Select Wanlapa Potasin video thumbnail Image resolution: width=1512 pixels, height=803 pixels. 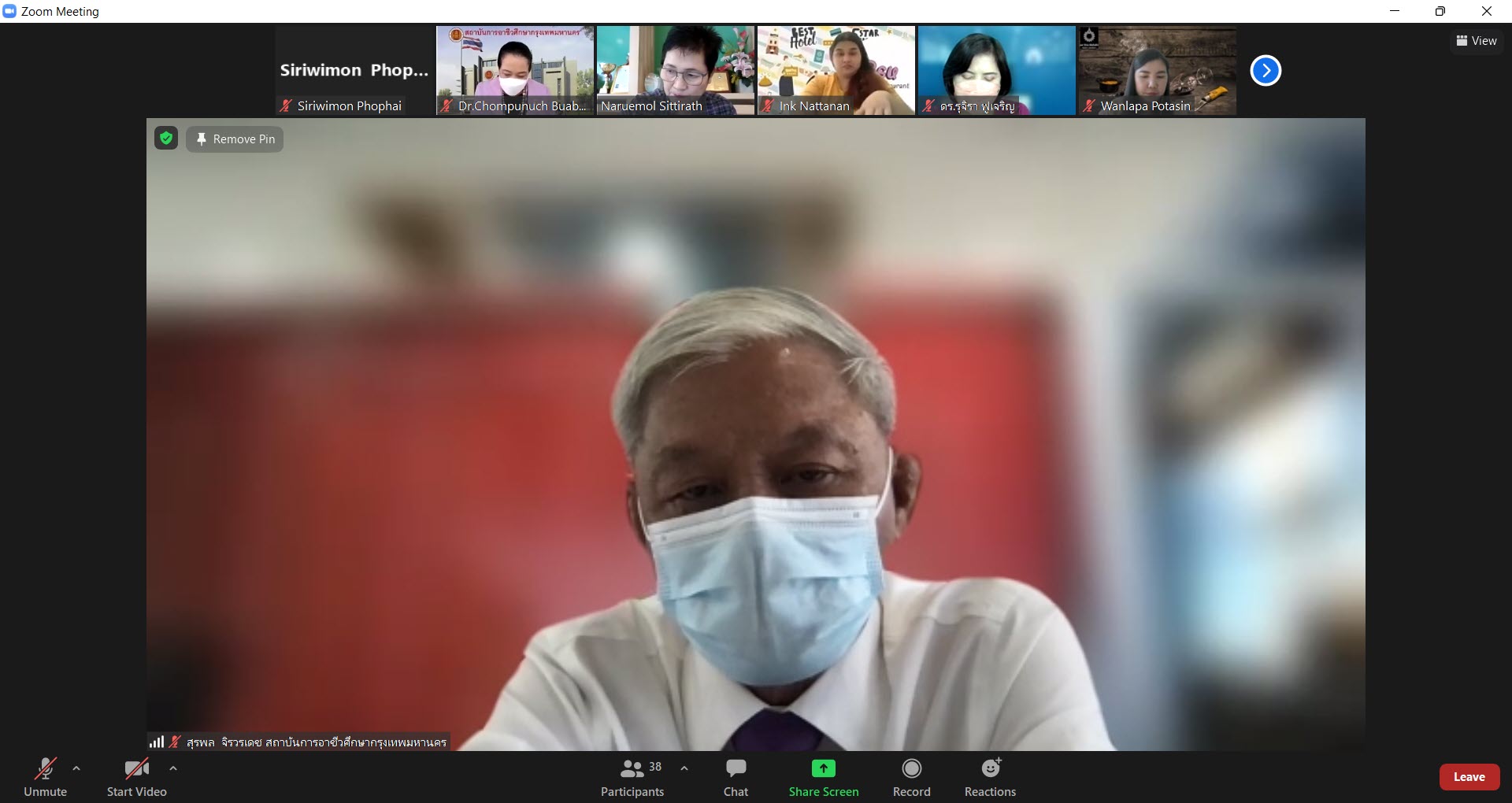point(1157,70)
